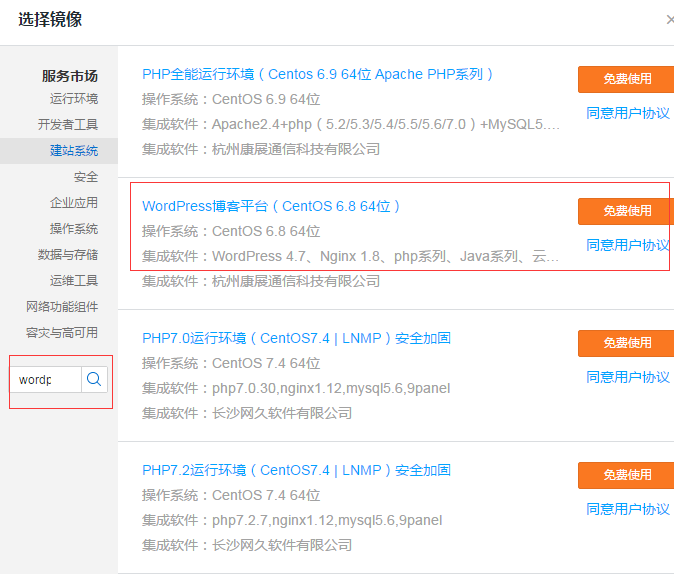674x574 pixels.
Task: Click php7.0.30,nginx1.12 software line
Action: [296, 388]
